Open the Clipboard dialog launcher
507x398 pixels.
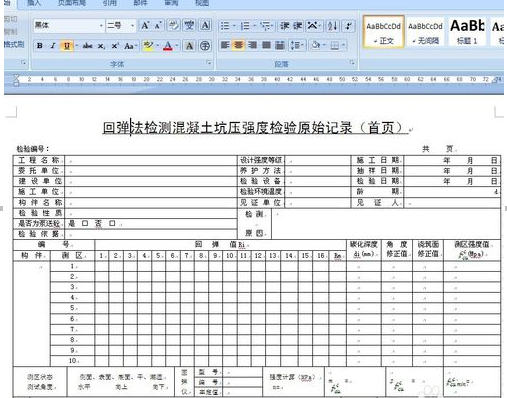point(23,63)
